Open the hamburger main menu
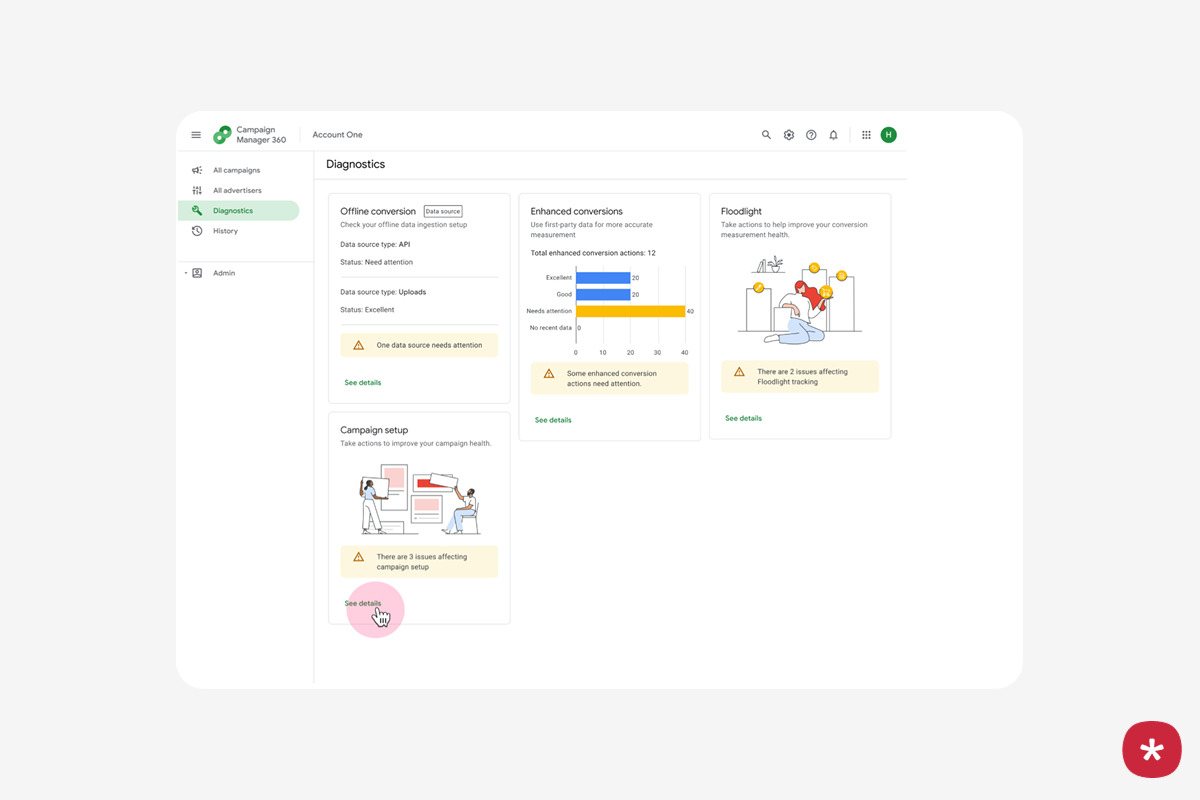Image resolution: width=1200 pixels, height=800 pixels. click(196, 135)
